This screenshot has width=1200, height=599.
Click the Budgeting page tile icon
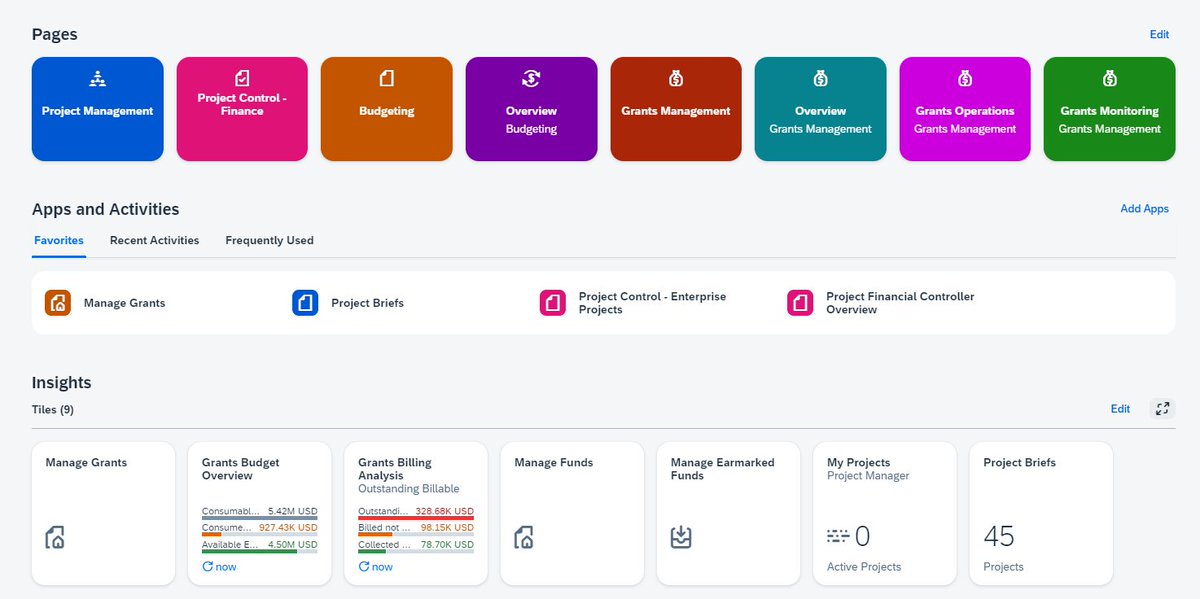(x=387, y=78)
